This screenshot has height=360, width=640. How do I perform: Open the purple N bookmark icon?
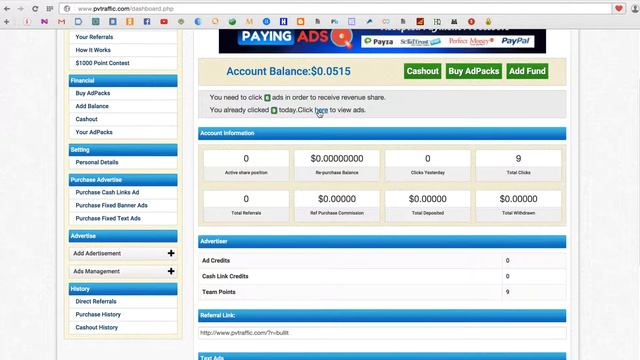44,22
